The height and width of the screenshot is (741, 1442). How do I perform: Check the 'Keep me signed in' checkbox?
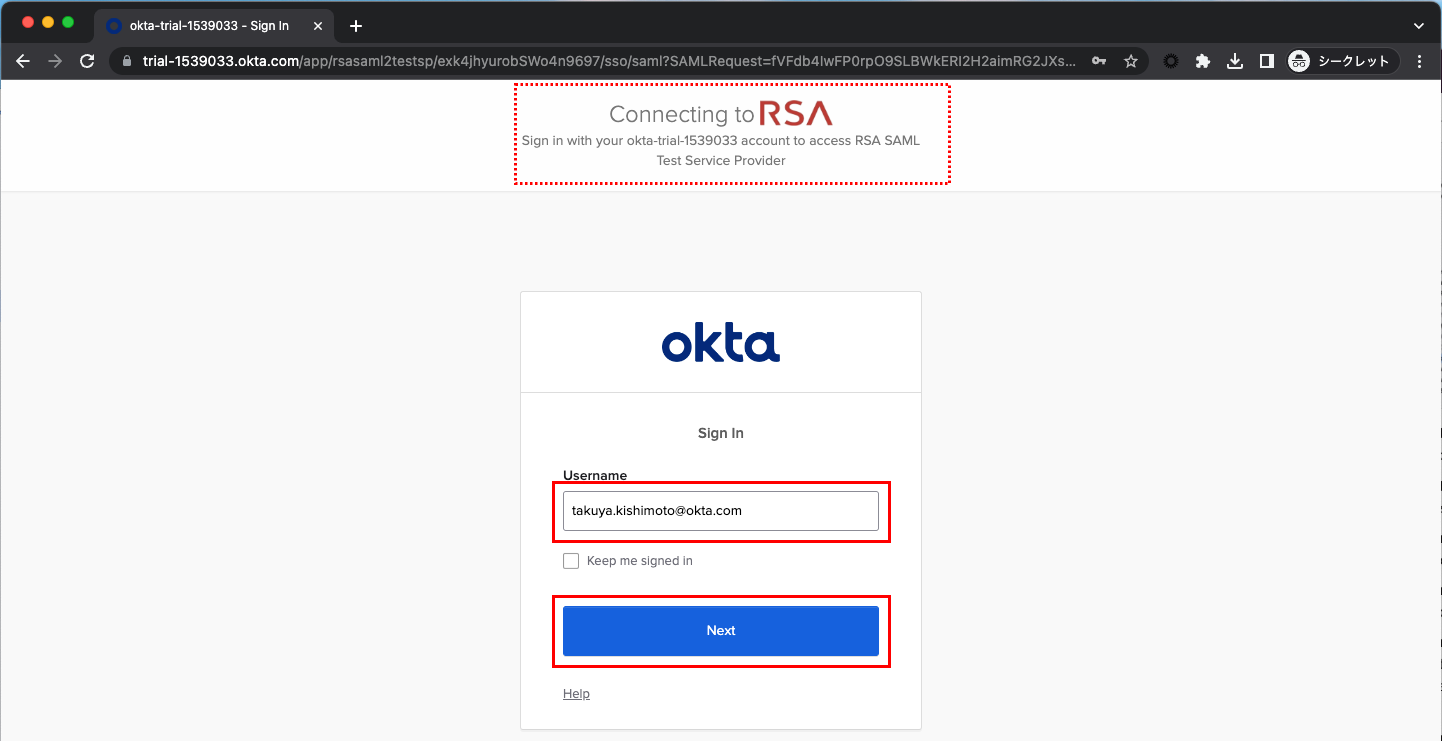tap(571, 561)
